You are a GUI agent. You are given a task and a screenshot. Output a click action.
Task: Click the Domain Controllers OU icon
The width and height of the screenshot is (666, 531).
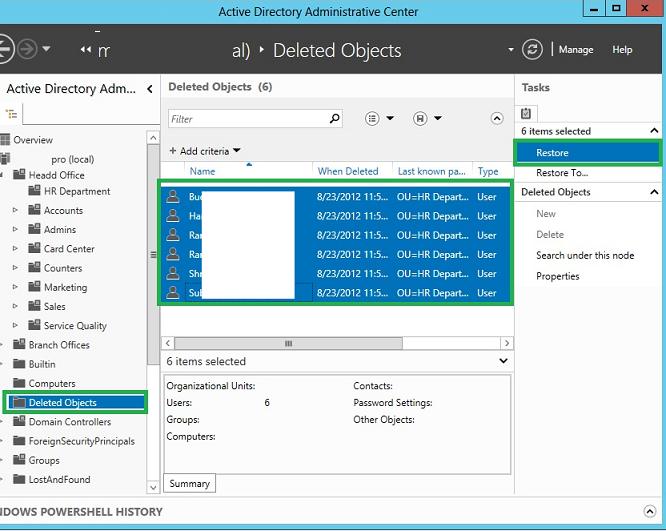coord(19,421)
